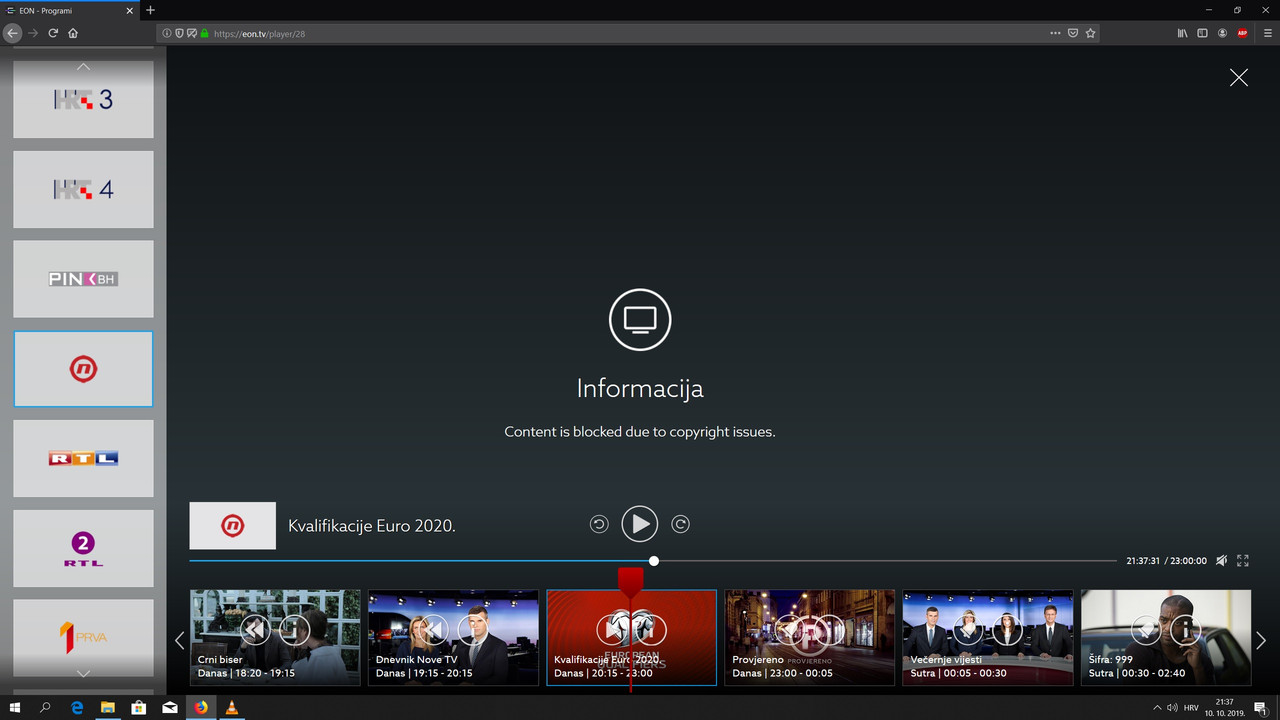Go back in browser history
The image size is (1280, 720).
click(x=12, y=33)
